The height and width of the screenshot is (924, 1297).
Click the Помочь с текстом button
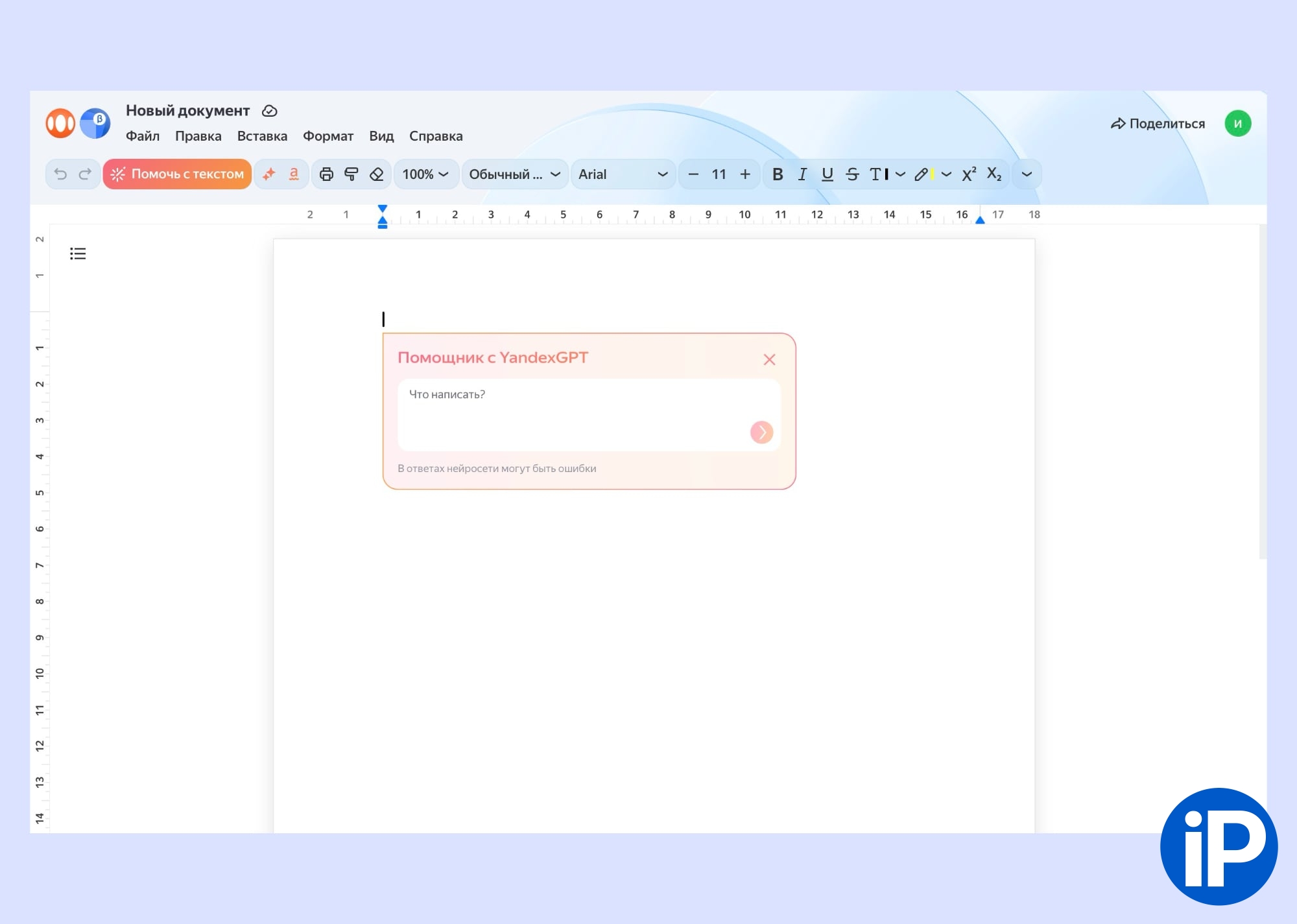click(x=177, y=174)
